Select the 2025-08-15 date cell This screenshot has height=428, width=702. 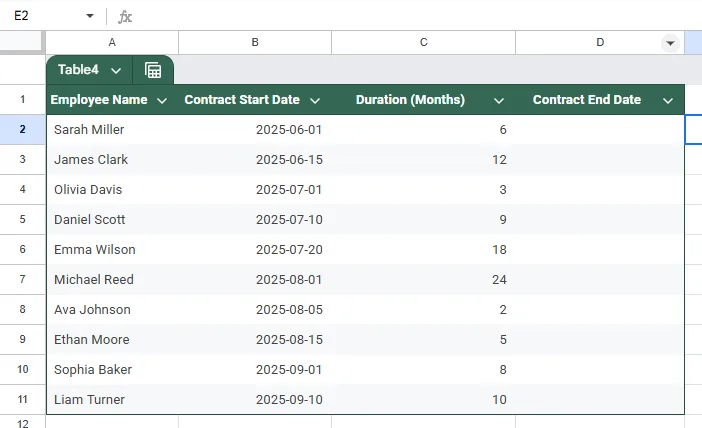click(255, 339)
